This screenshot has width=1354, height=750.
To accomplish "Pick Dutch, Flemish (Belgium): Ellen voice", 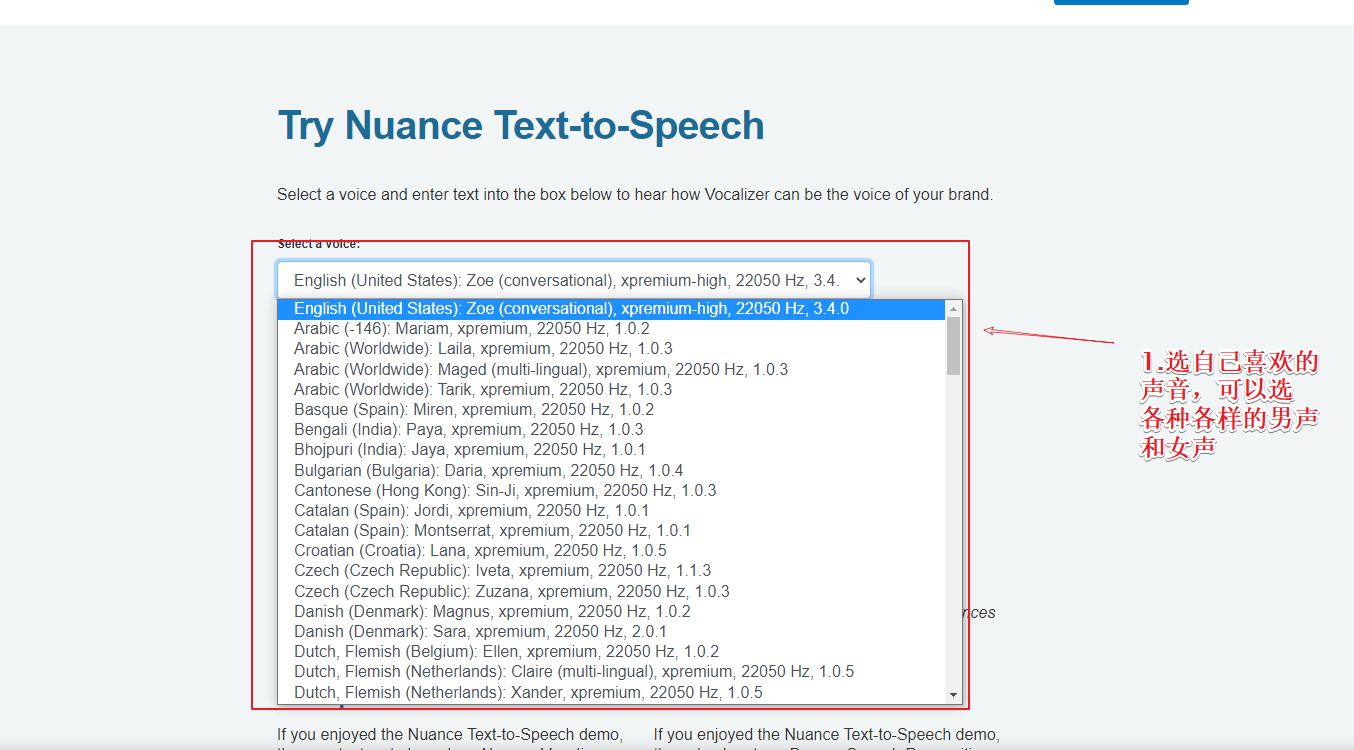I will tap(611, 651).
